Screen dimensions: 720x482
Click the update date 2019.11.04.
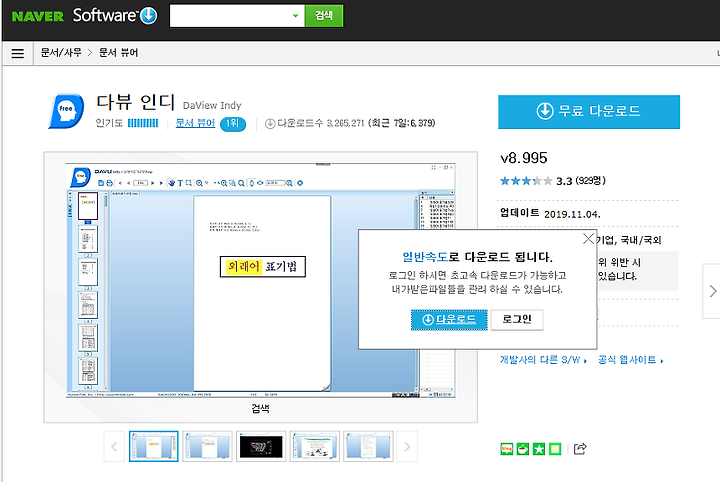click(572, 214)
